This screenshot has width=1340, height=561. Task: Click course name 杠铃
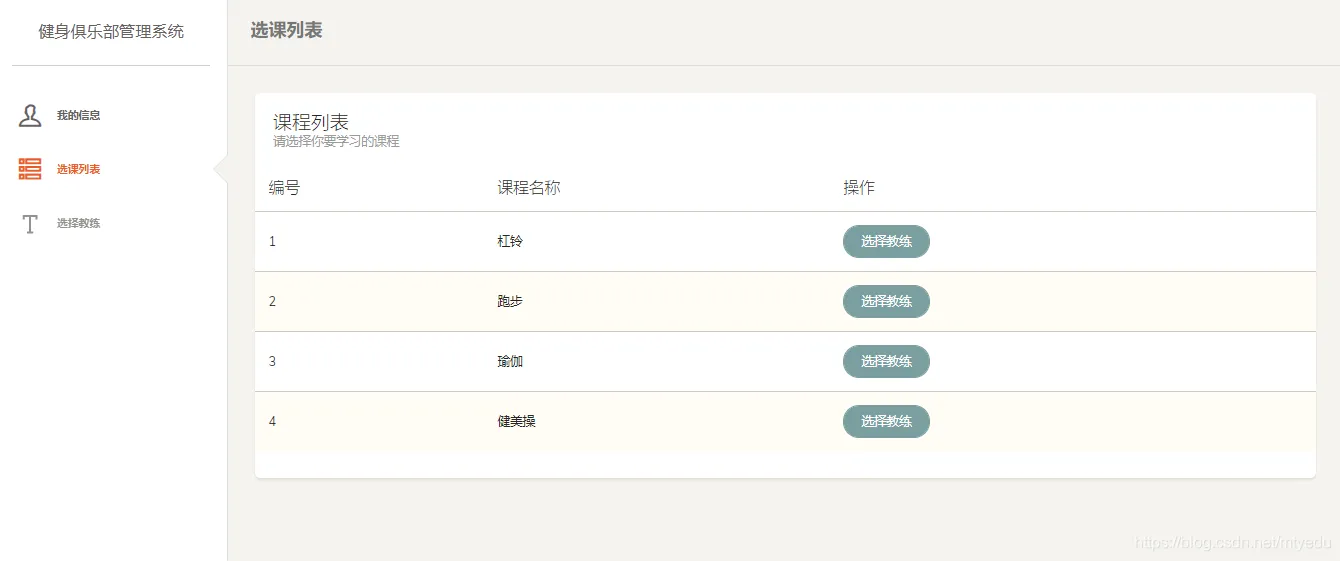[510, 241]
